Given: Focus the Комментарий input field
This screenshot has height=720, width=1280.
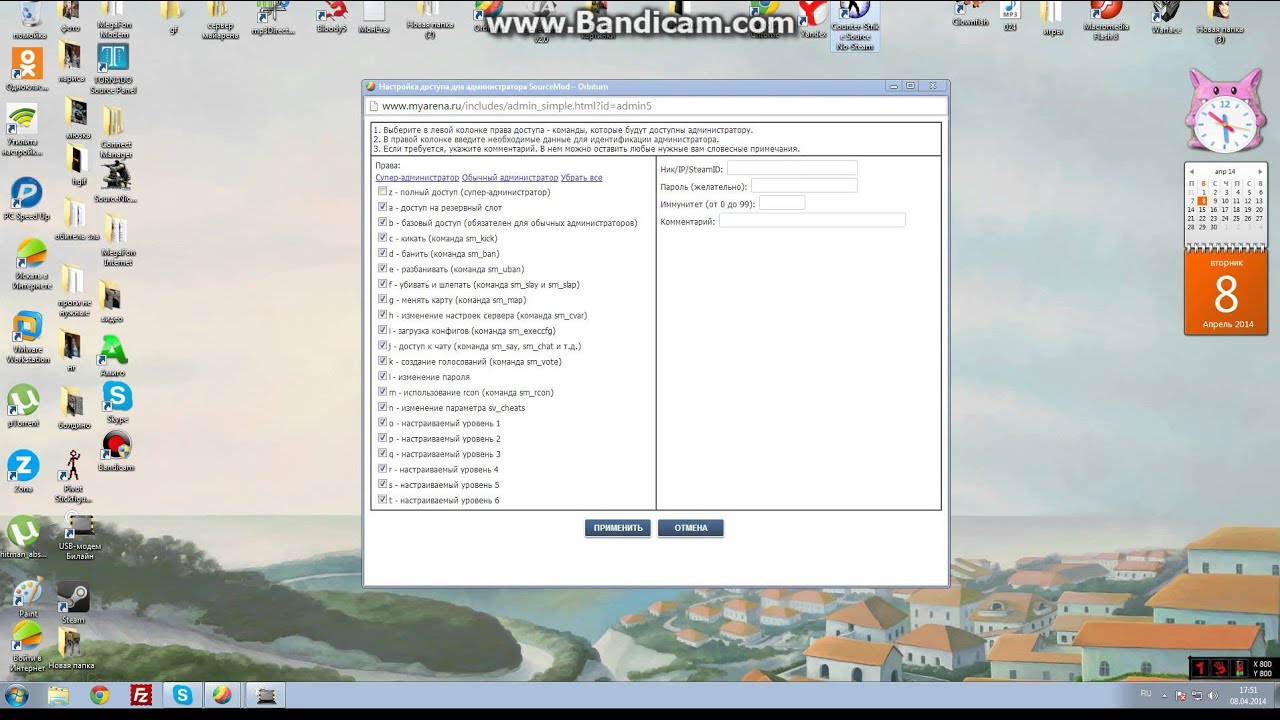Looking at the screenshot, I should coord(812,220).
